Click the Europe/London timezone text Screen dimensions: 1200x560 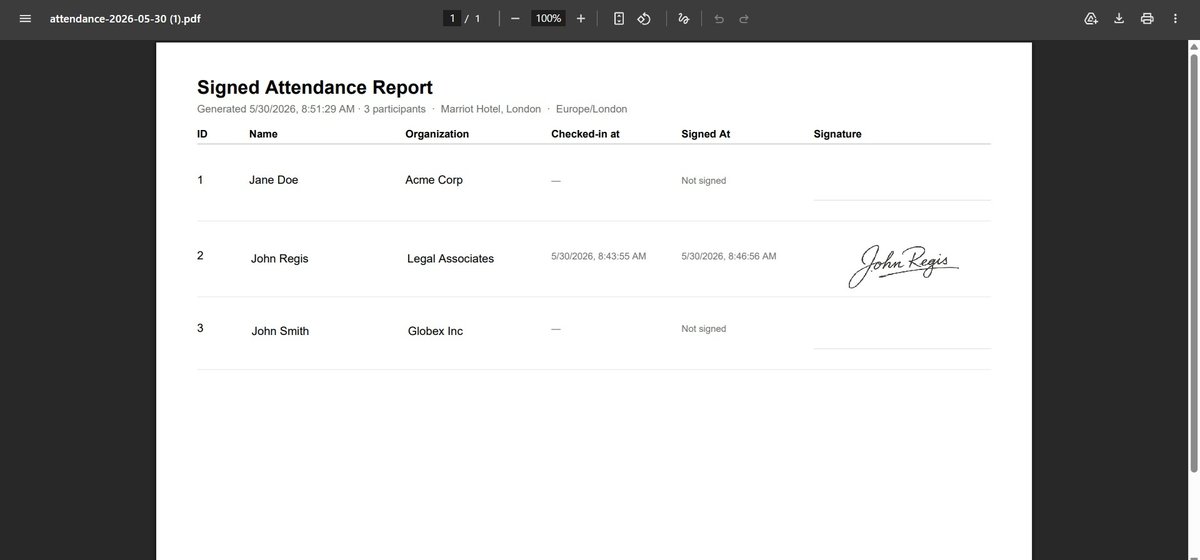tap(592, 109)
